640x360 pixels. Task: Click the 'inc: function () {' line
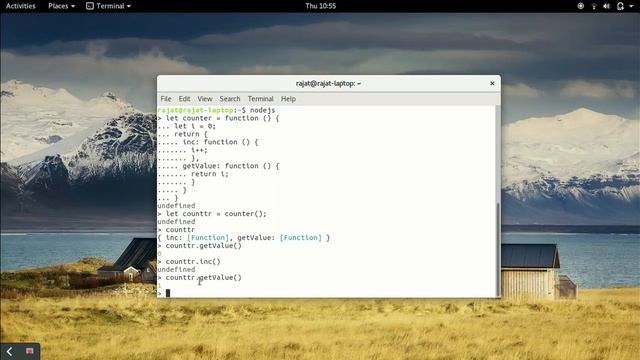point(220,142)
